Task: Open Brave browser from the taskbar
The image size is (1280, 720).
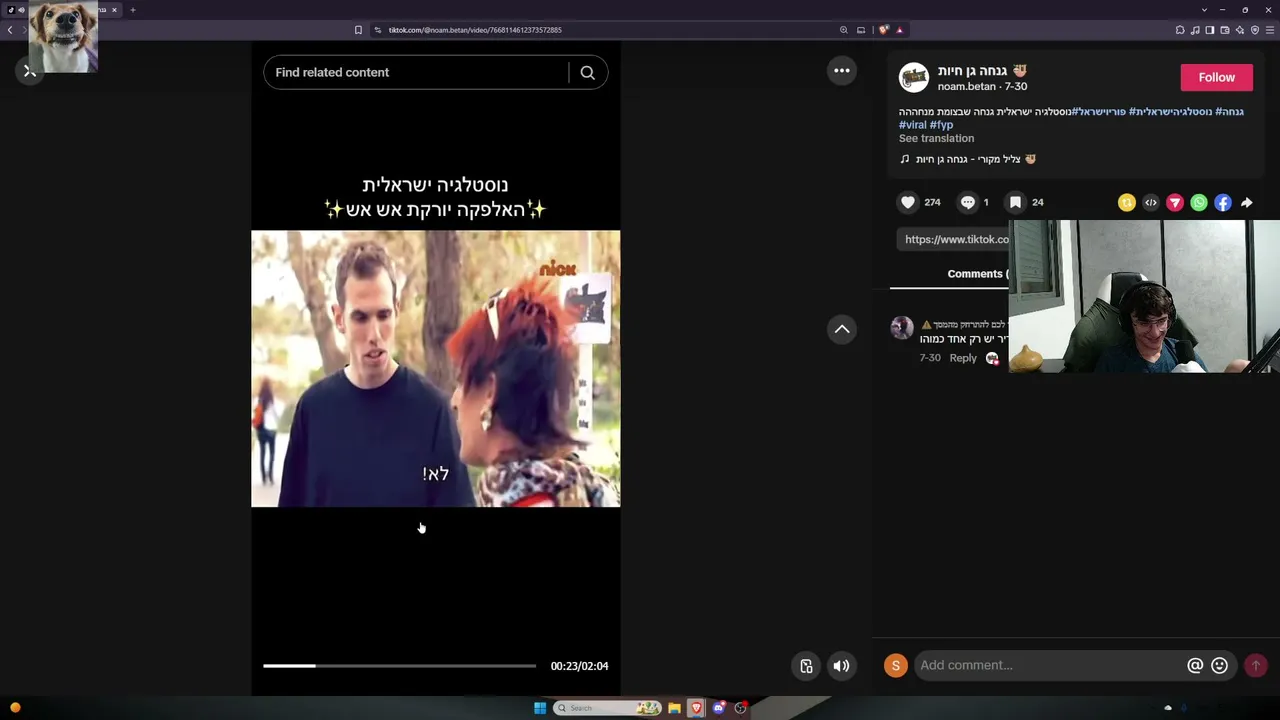Action: tap(696, 708)
